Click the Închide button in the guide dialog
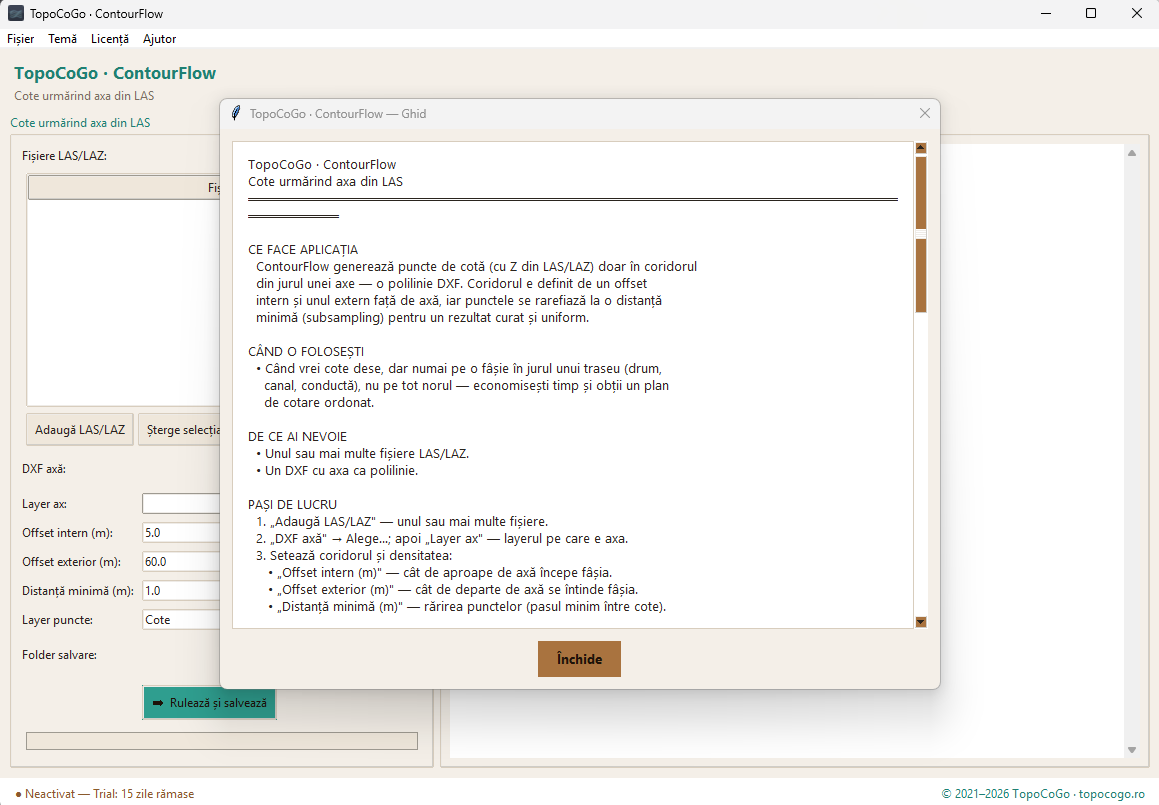 (579, 659)
